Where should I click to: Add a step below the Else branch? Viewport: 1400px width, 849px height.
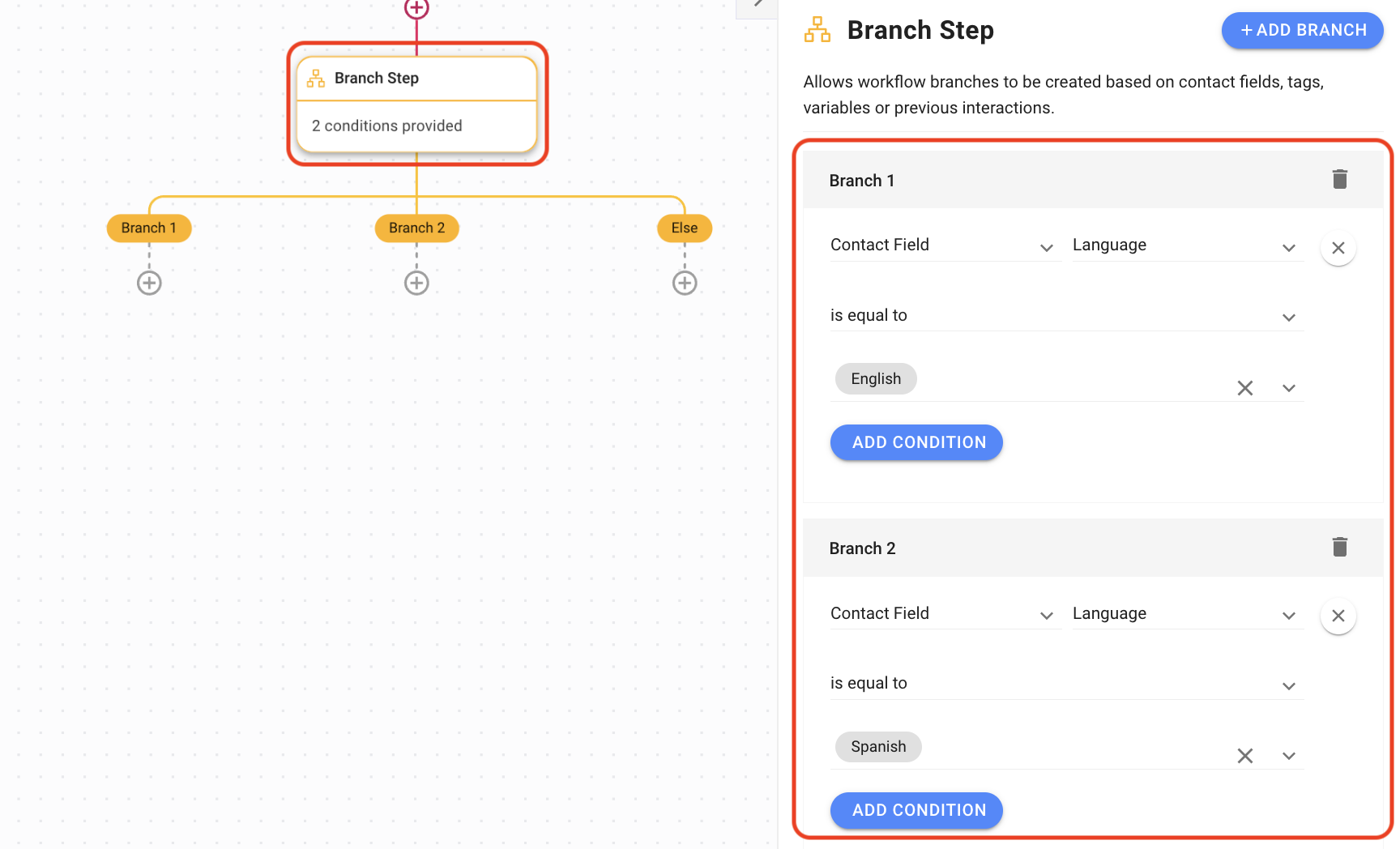(684, 283)
